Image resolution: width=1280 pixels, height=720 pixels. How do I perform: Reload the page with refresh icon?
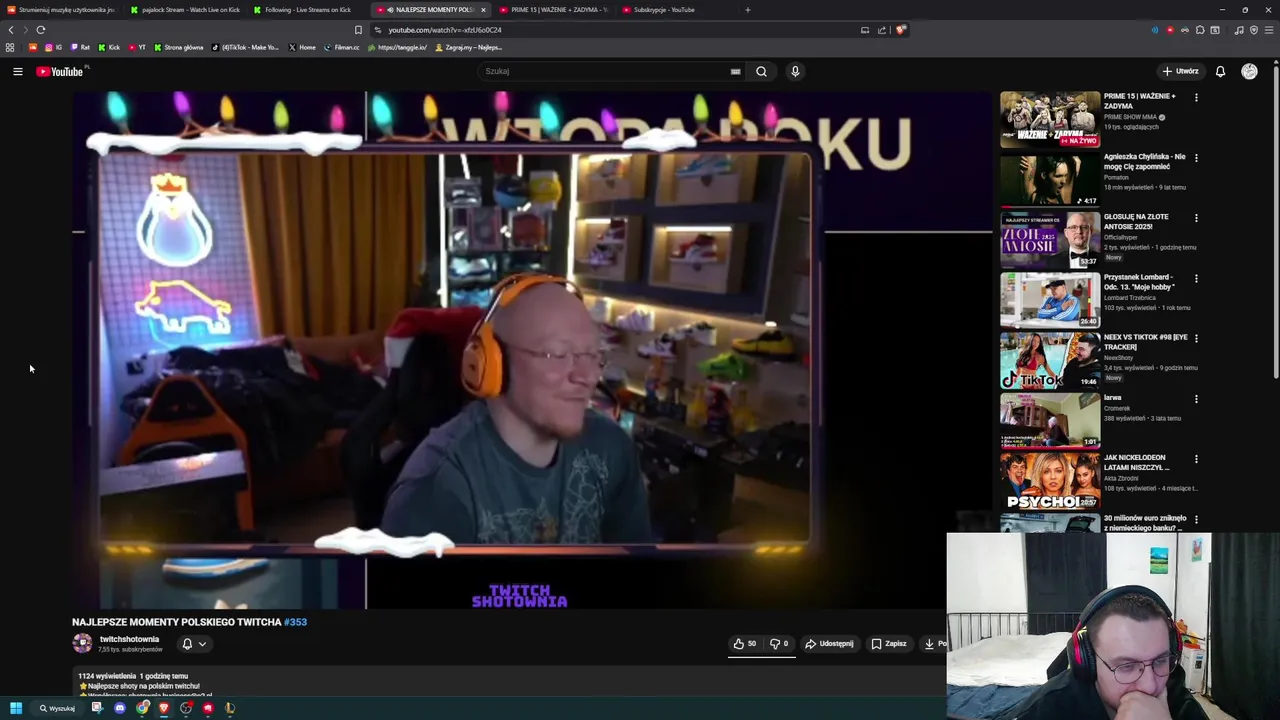41,30
